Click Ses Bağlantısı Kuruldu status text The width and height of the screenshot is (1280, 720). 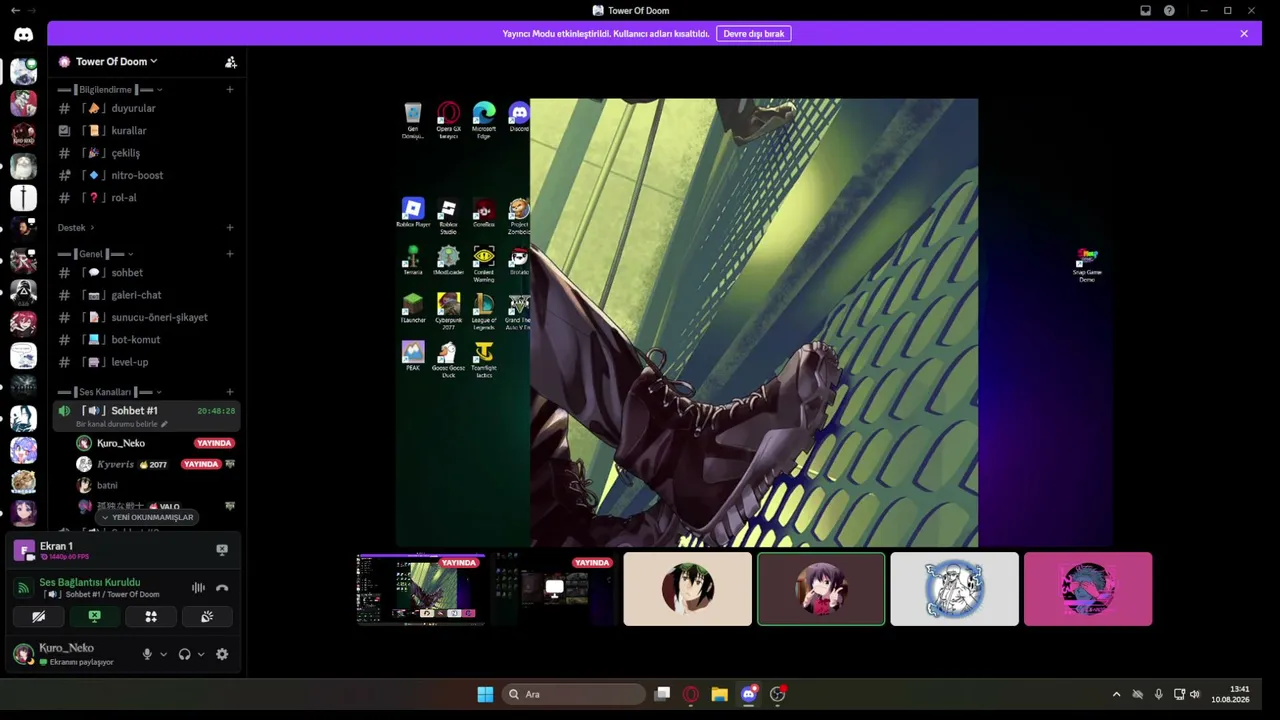point(90,582)
